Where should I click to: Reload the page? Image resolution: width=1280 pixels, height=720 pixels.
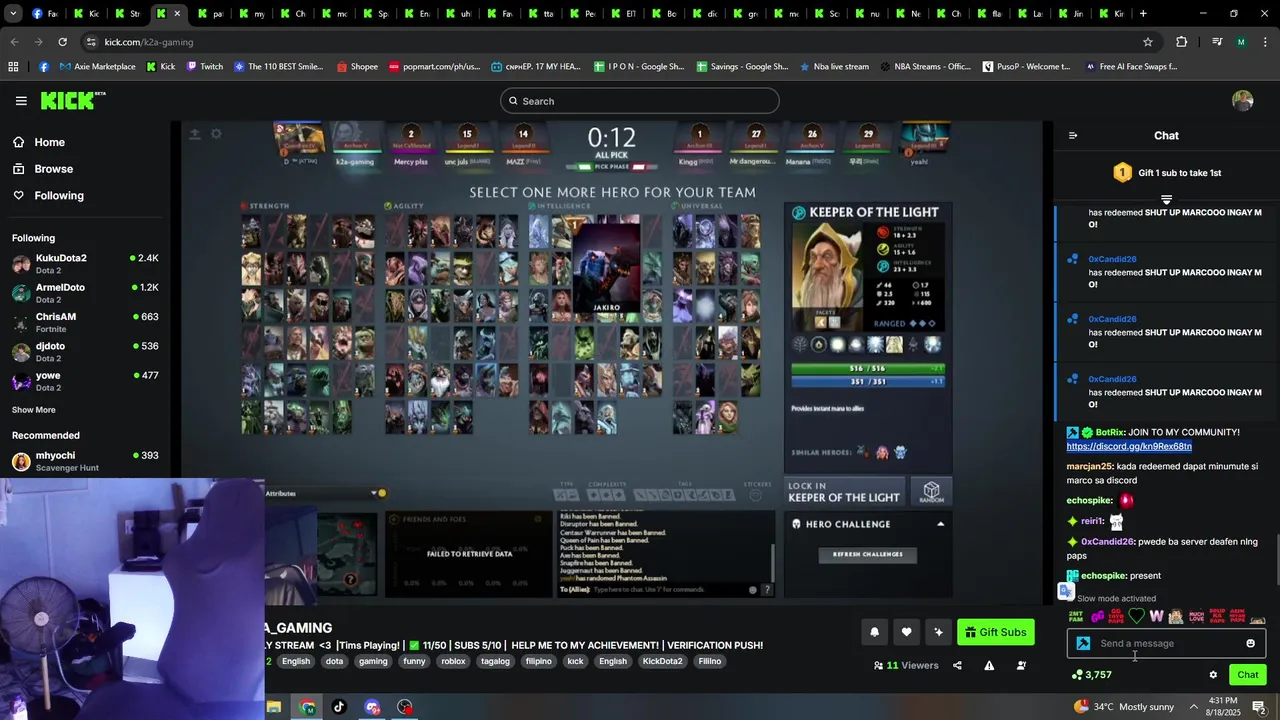[62, 42]
